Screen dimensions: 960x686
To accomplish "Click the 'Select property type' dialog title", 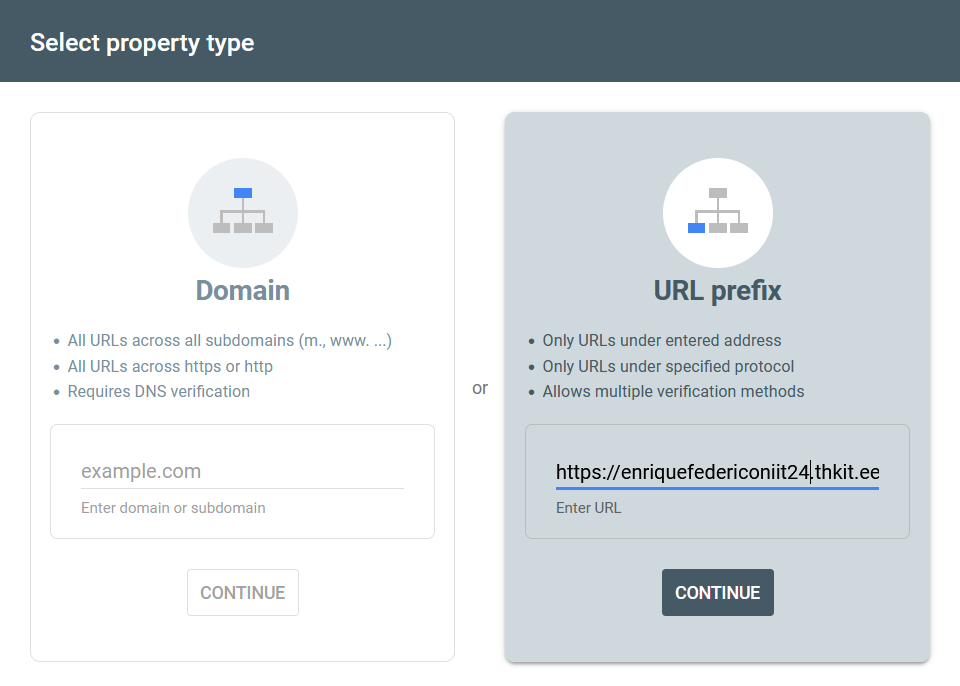I will click(x=142, y=43).
